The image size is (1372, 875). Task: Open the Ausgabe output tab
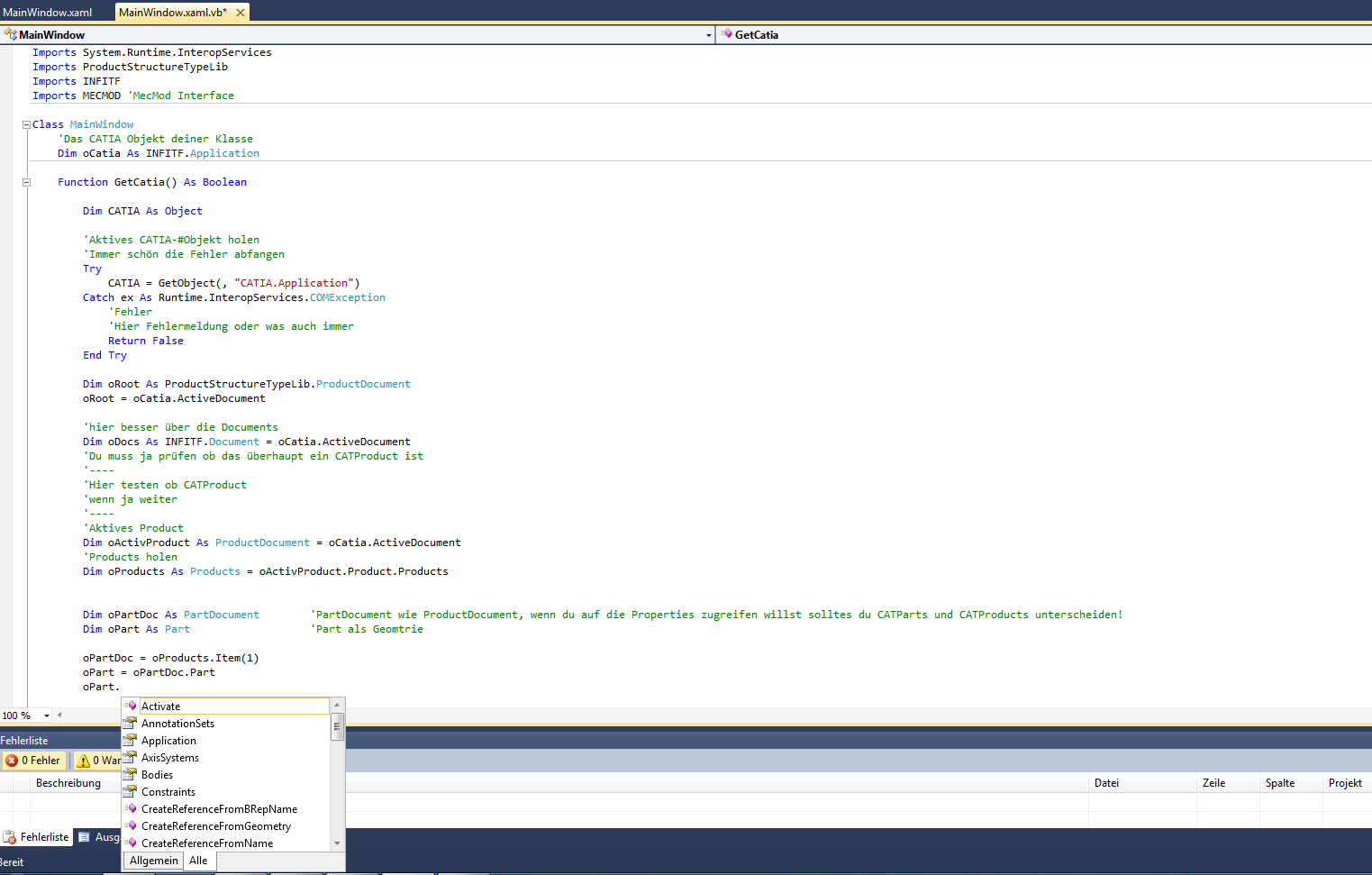click(98, 837)
